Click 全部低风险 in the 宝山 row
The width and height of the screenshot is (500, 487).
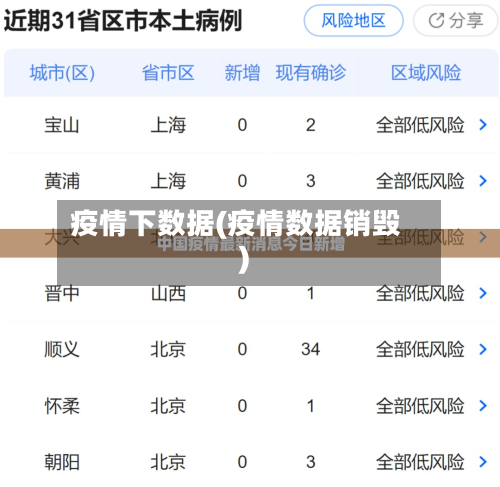(x=420, y=125)
